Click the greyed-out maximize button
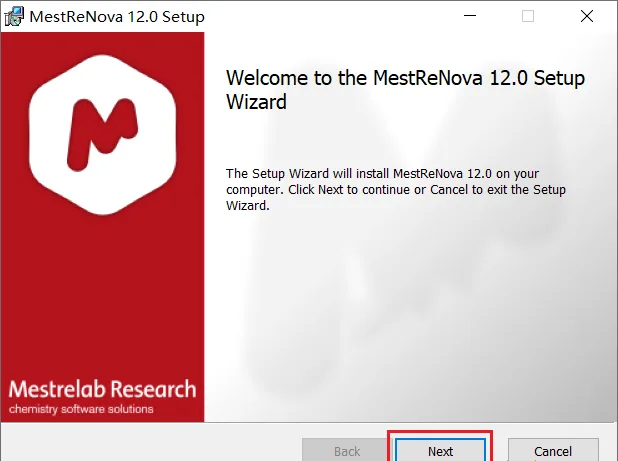 point(528,16)
